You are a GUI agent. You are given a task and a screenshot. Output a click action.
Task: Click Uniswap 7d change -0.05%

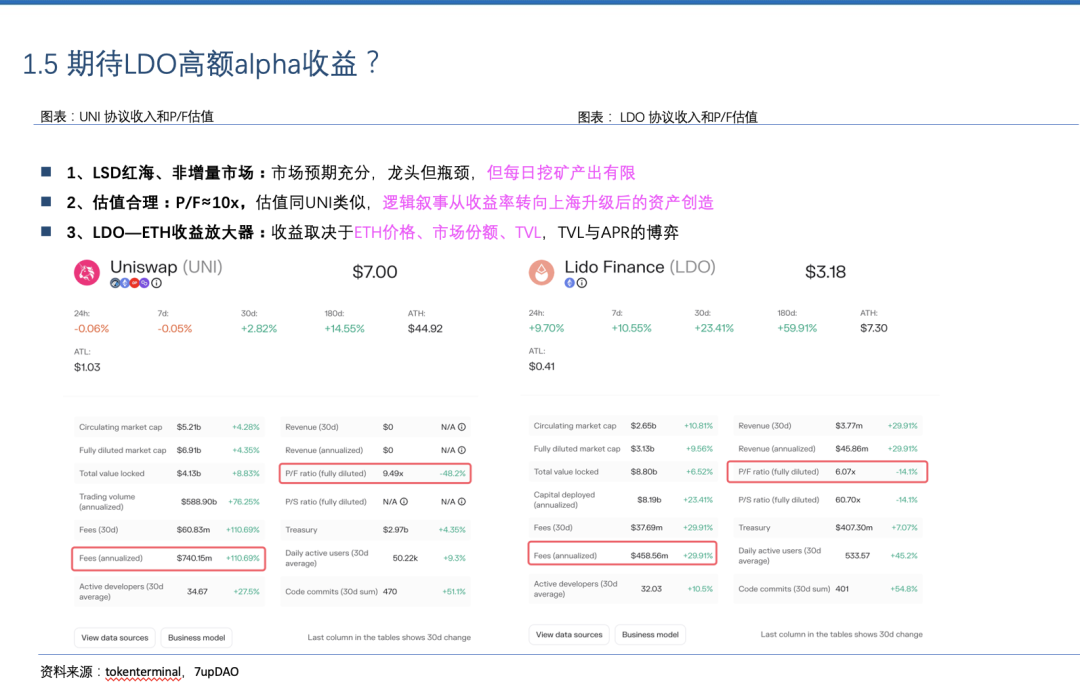click(x=175, y=329)
